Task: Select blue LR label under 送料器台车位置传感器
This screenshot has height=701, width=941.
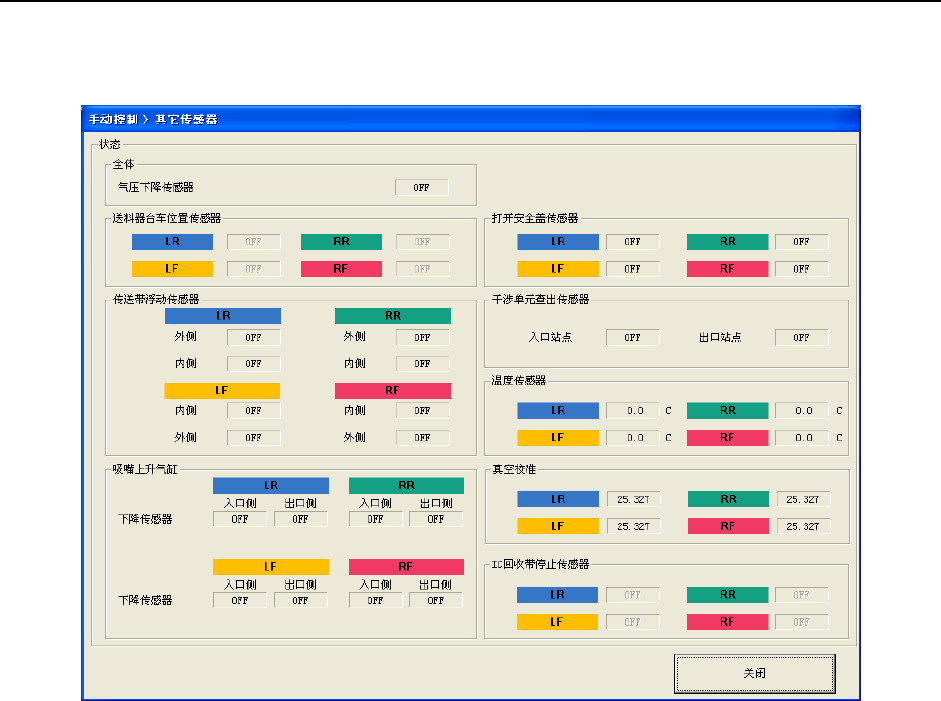Action: coord(172,241)
